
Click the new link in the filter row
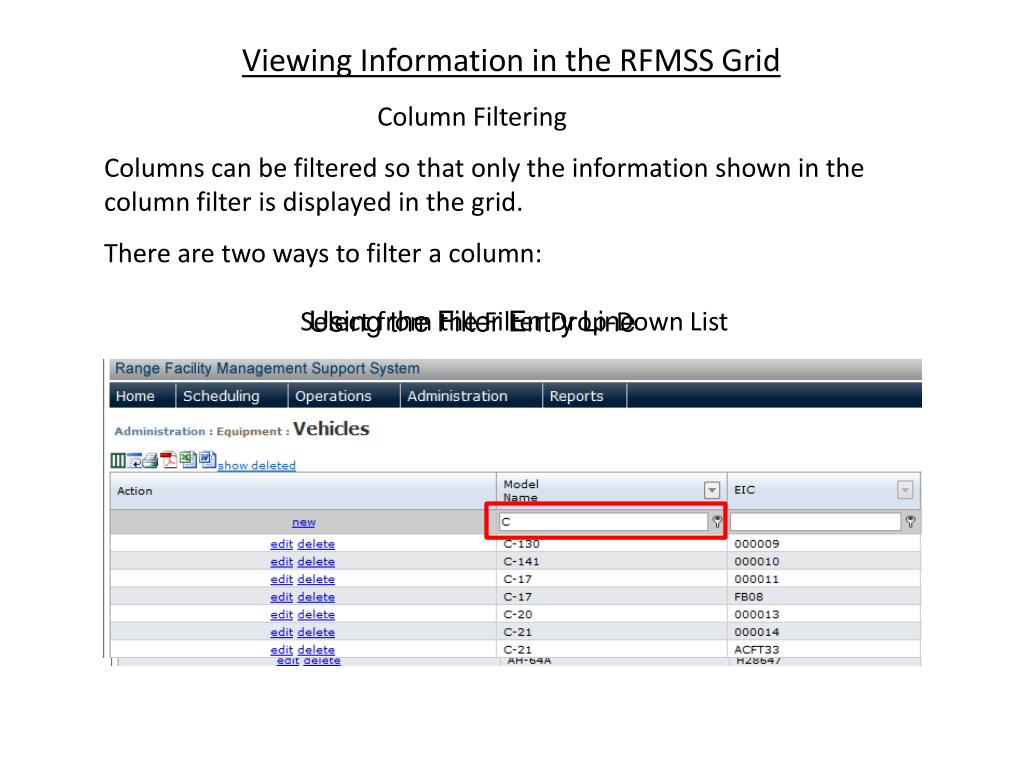304,522
